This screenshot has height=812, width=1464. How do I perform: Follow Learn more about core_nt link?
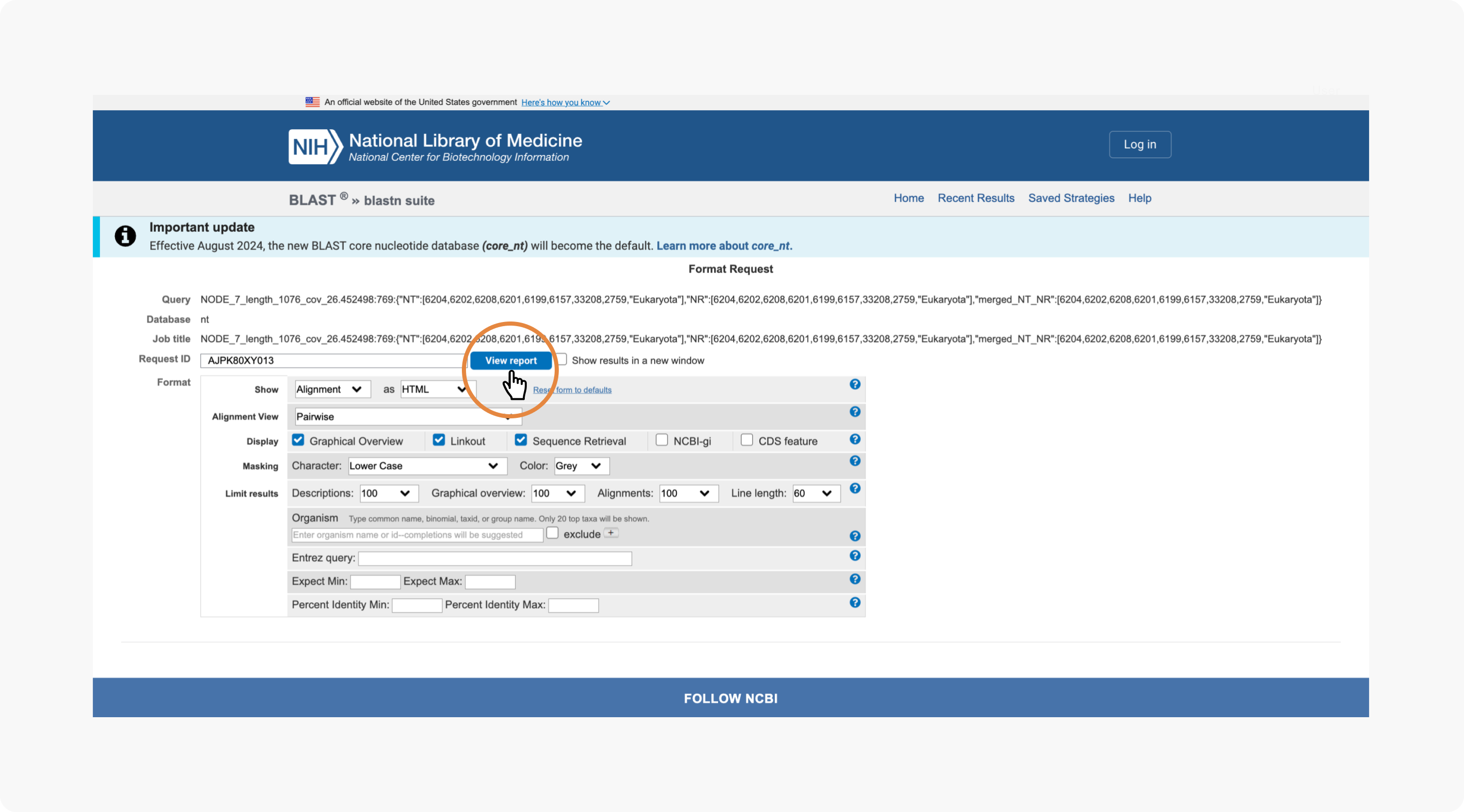point(724,245)
